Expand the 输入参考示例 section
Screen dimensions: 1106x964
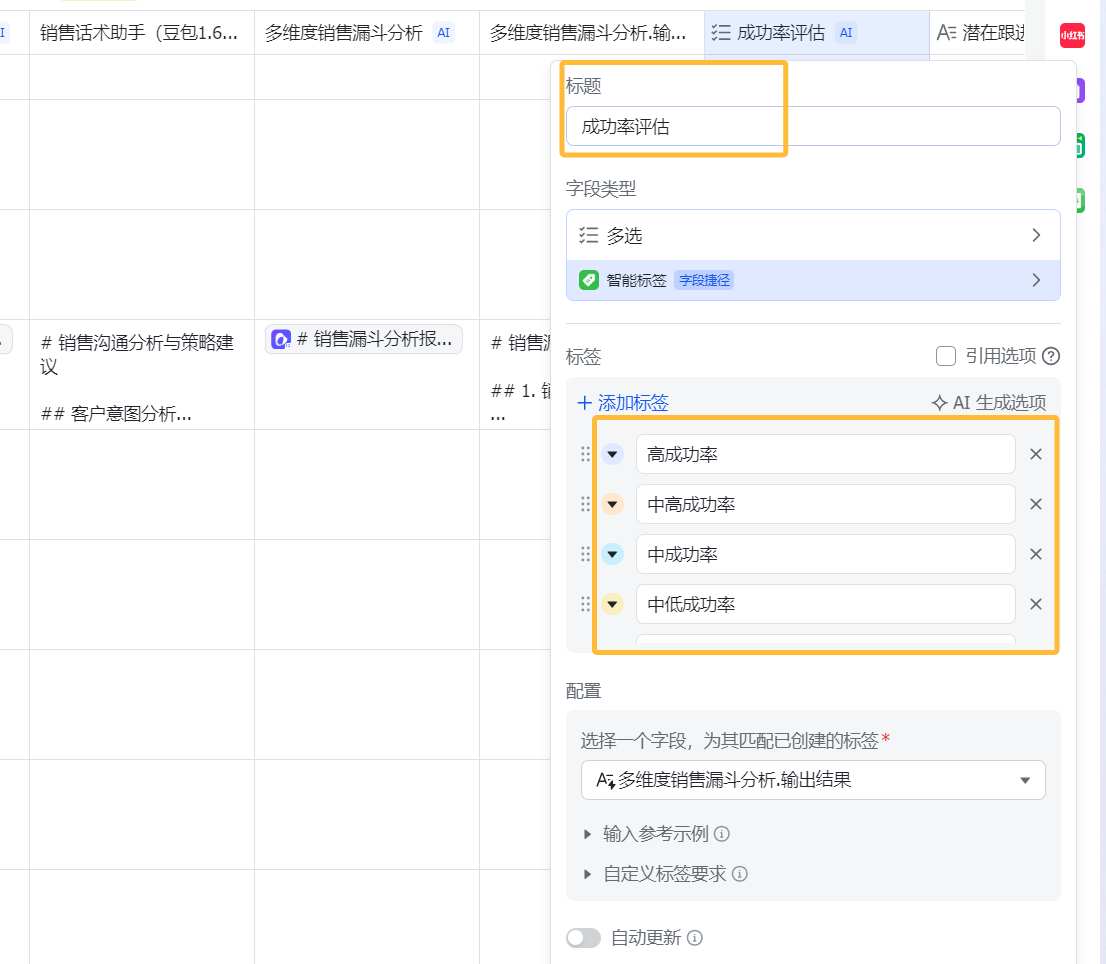tap(655, 834)
